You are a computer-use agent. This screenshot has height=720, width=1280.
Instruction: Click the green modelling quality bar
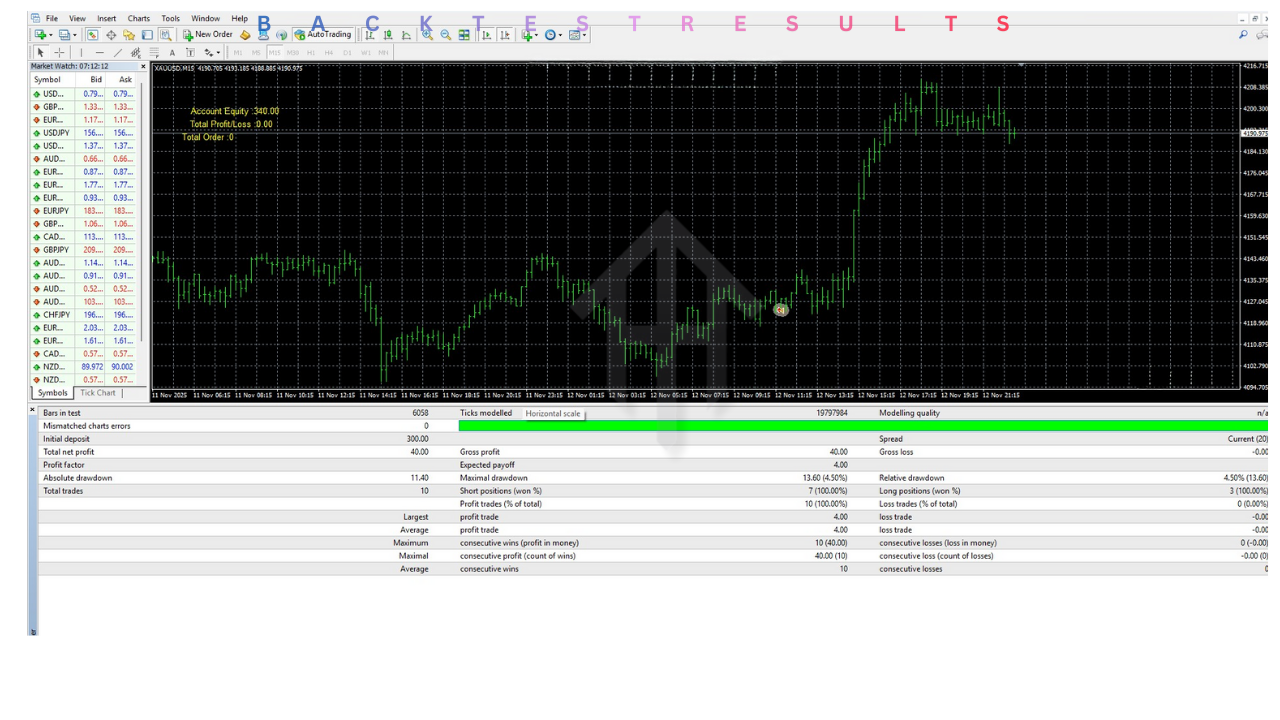point(860,425)
